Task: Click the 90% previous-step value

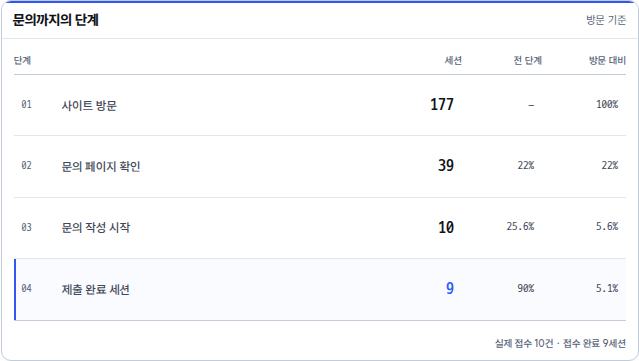Action: click(526, 288)
